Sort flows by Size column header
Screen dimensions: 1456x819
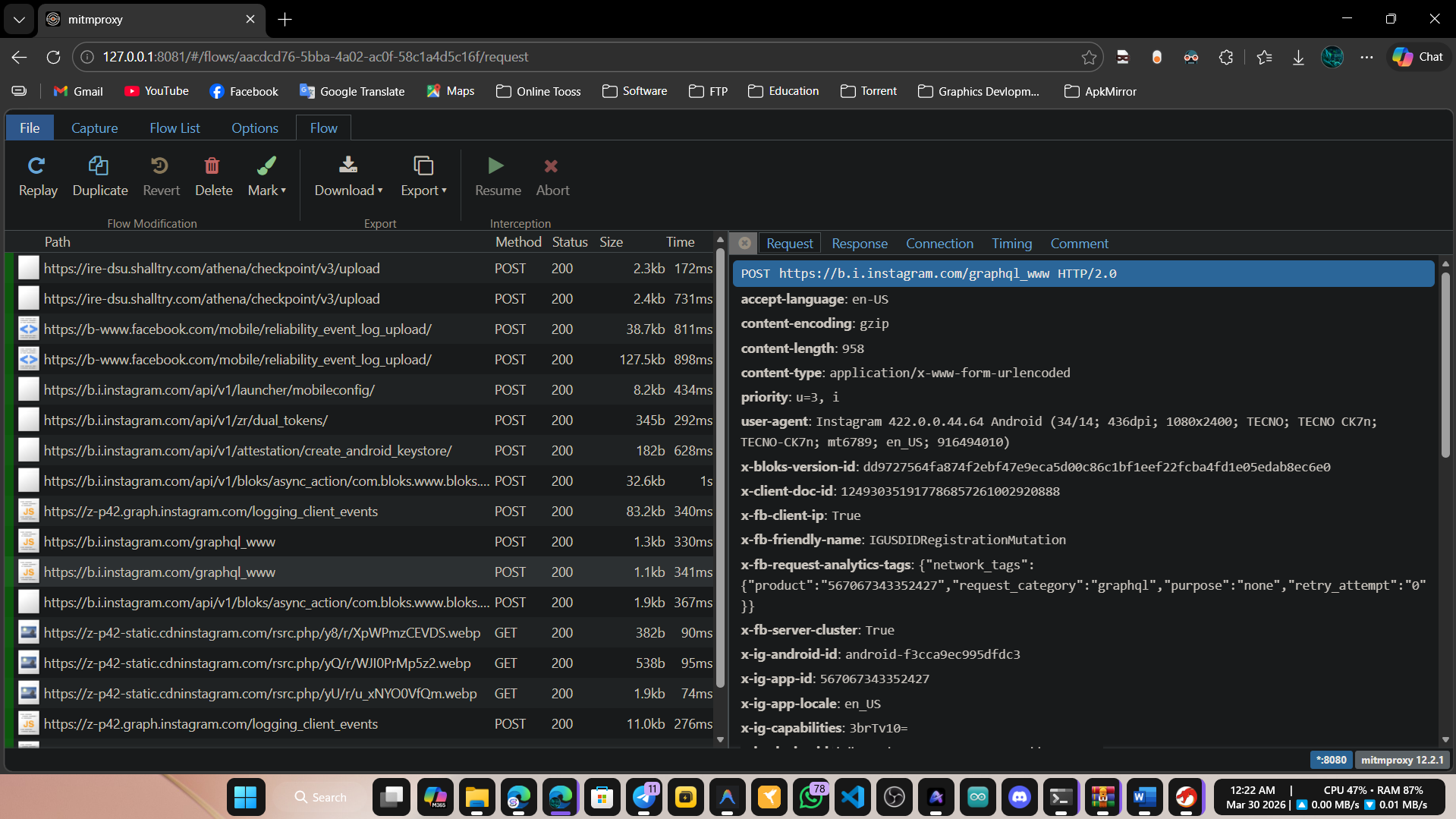(611, 241)
